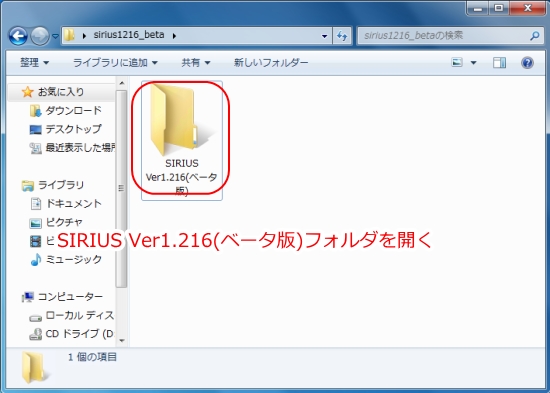Open ピクチャ library
Image resolution: width=550 pixels, height=393 pixels.
tap(64, 222)
